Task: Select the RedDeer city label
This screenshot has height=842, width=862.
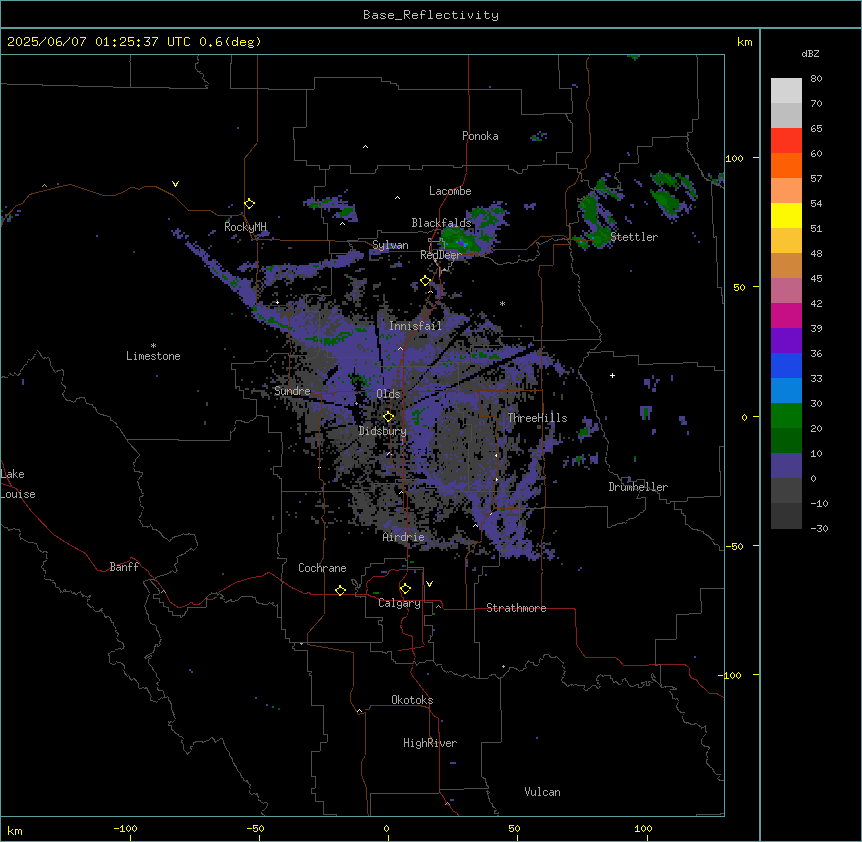Action: pos(441,255)
